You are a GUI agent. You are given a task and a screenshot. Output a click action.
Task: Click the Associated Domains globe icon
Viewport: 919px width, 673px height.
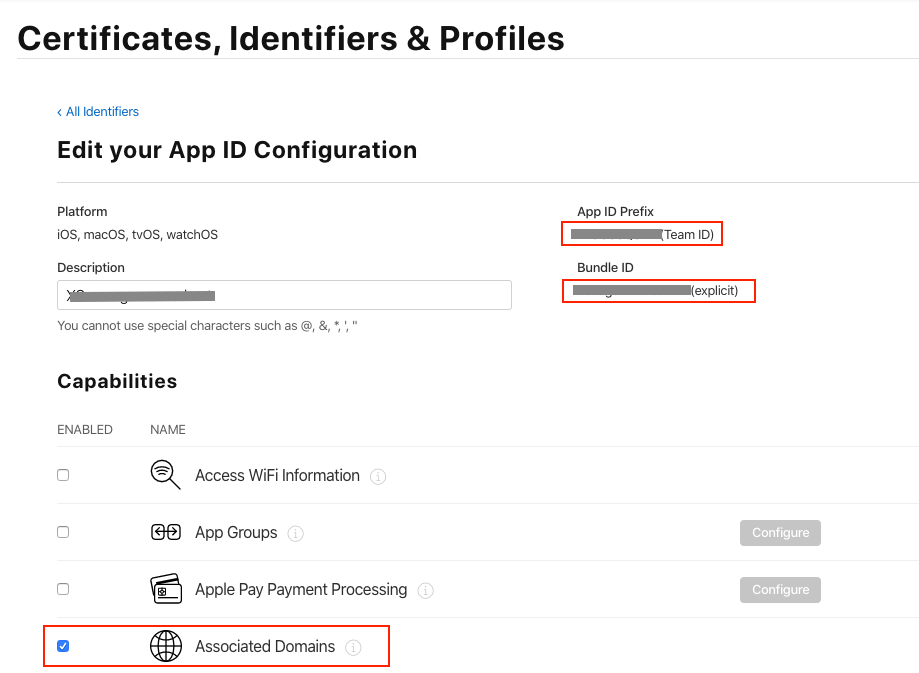(x=165, y=646)
